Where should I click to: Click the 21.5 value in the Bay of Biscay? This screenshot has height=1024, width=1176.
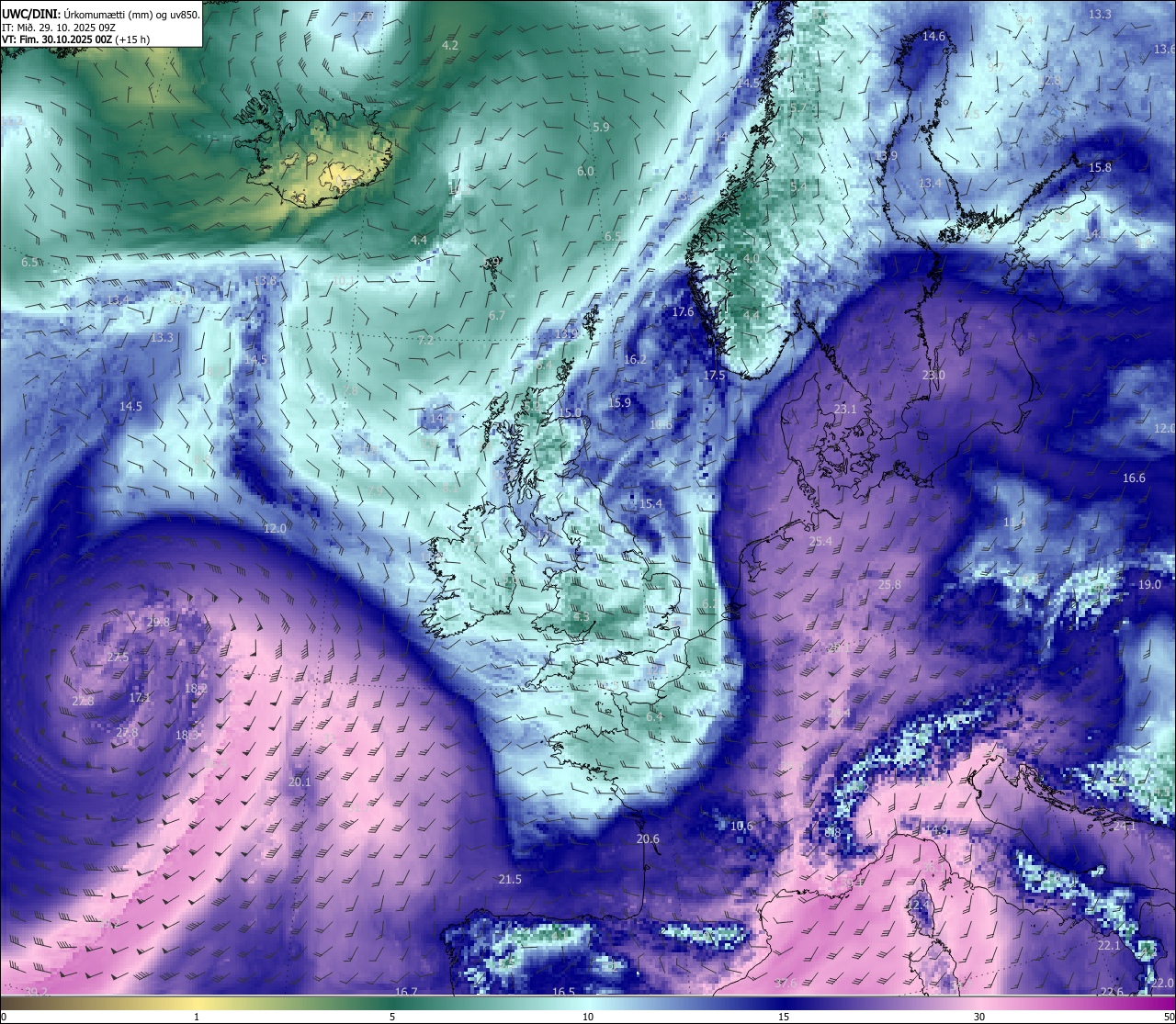510,879
